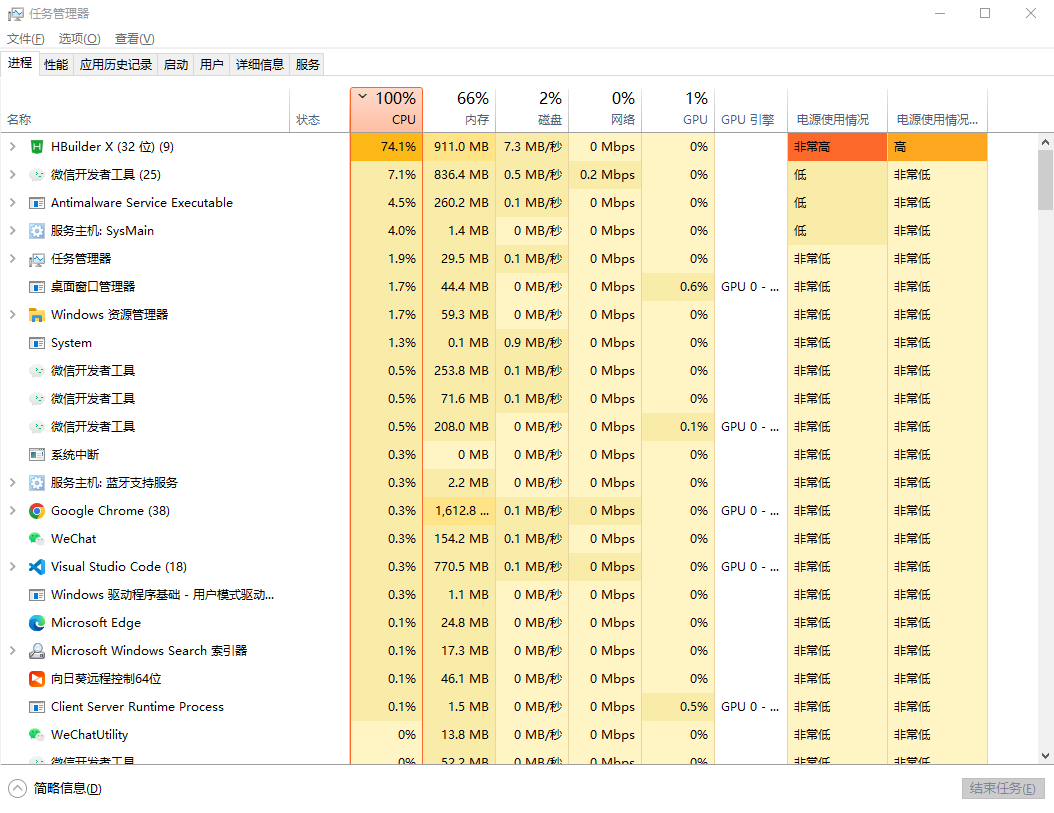Select the 1,612.8 memory cell for Chrome
Viewport: 1054px width, 813px height.
pyautogui.click(x=459, y=511)
